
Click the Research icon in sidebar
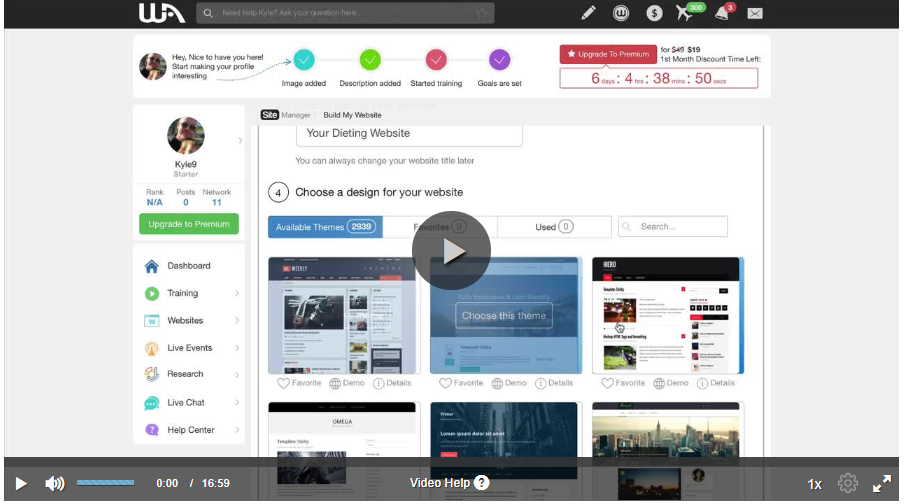152,374
